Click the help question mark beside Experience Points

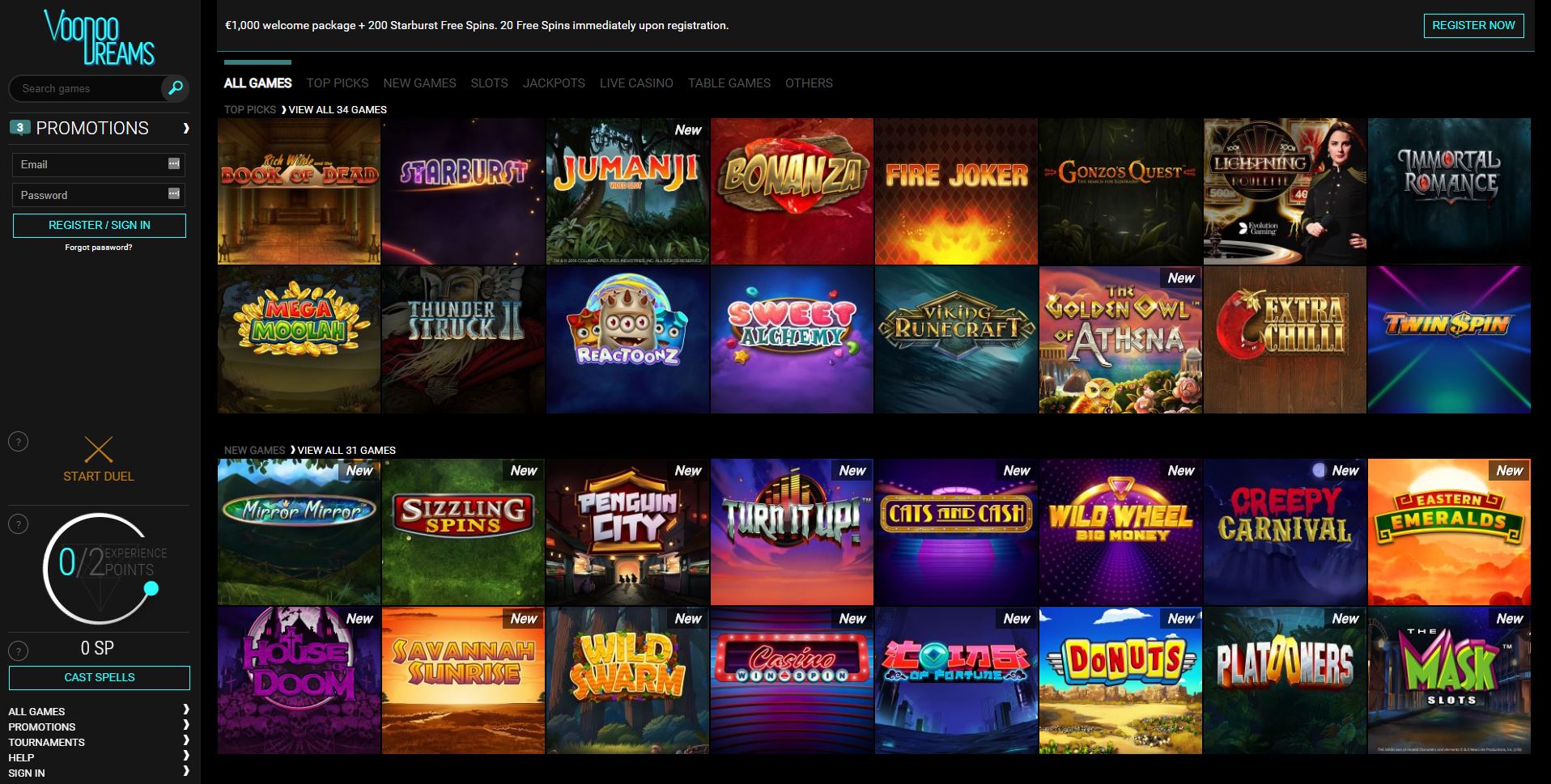18,524
